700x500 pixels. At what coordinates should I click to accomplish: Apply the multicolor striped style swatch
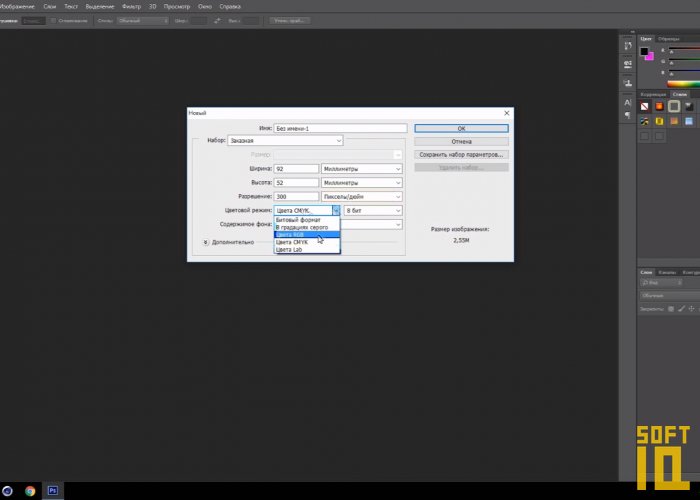click(645, 121)
